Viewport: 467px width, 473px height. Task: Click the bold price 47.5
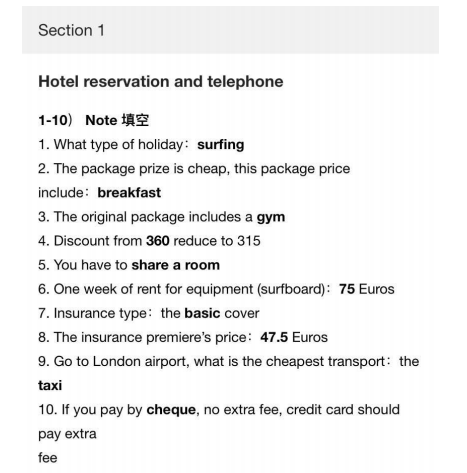274,337
